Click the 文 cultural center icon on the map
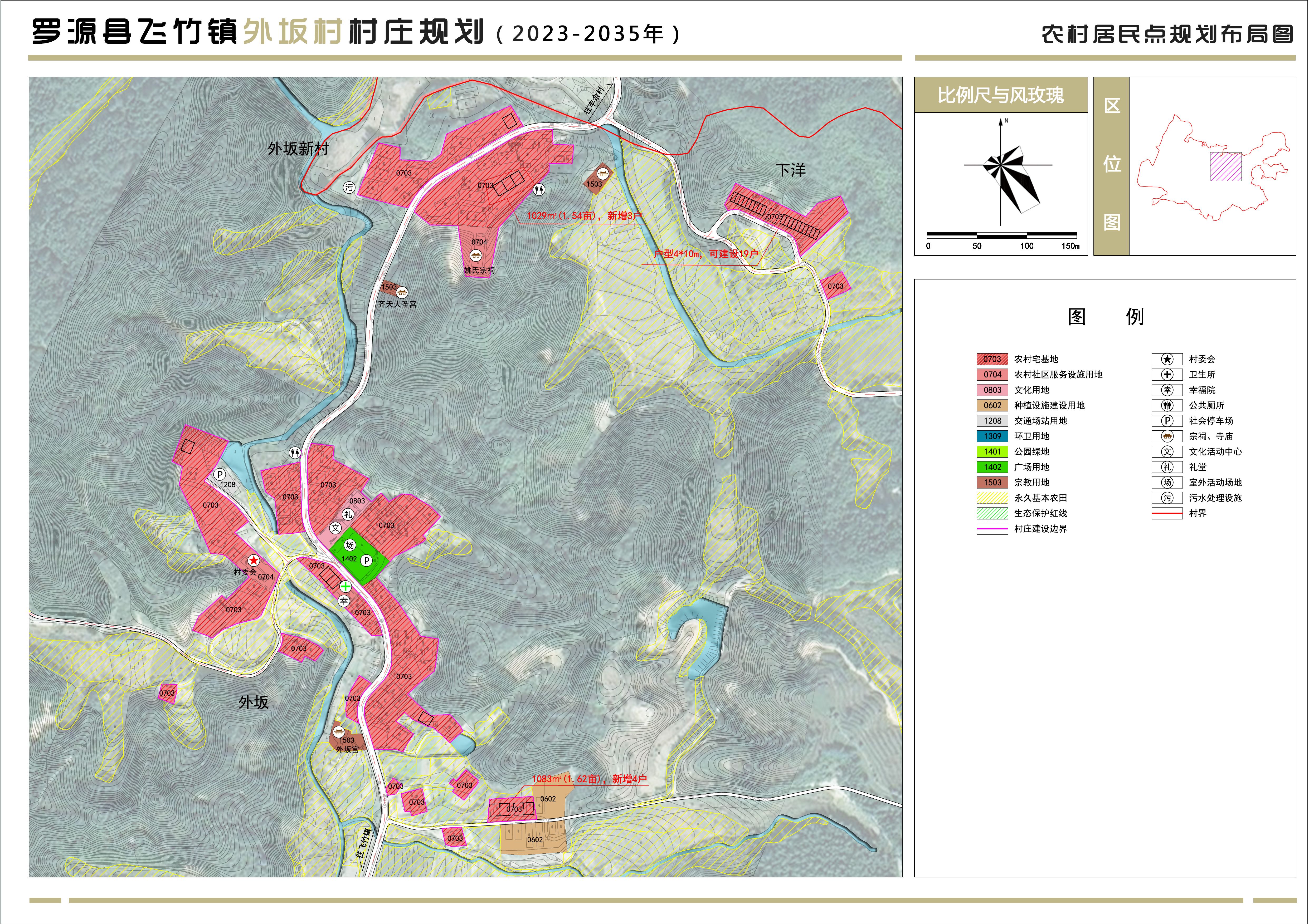Image resolution: width=1309 pixels, height=924 pixels. point(336,528)
